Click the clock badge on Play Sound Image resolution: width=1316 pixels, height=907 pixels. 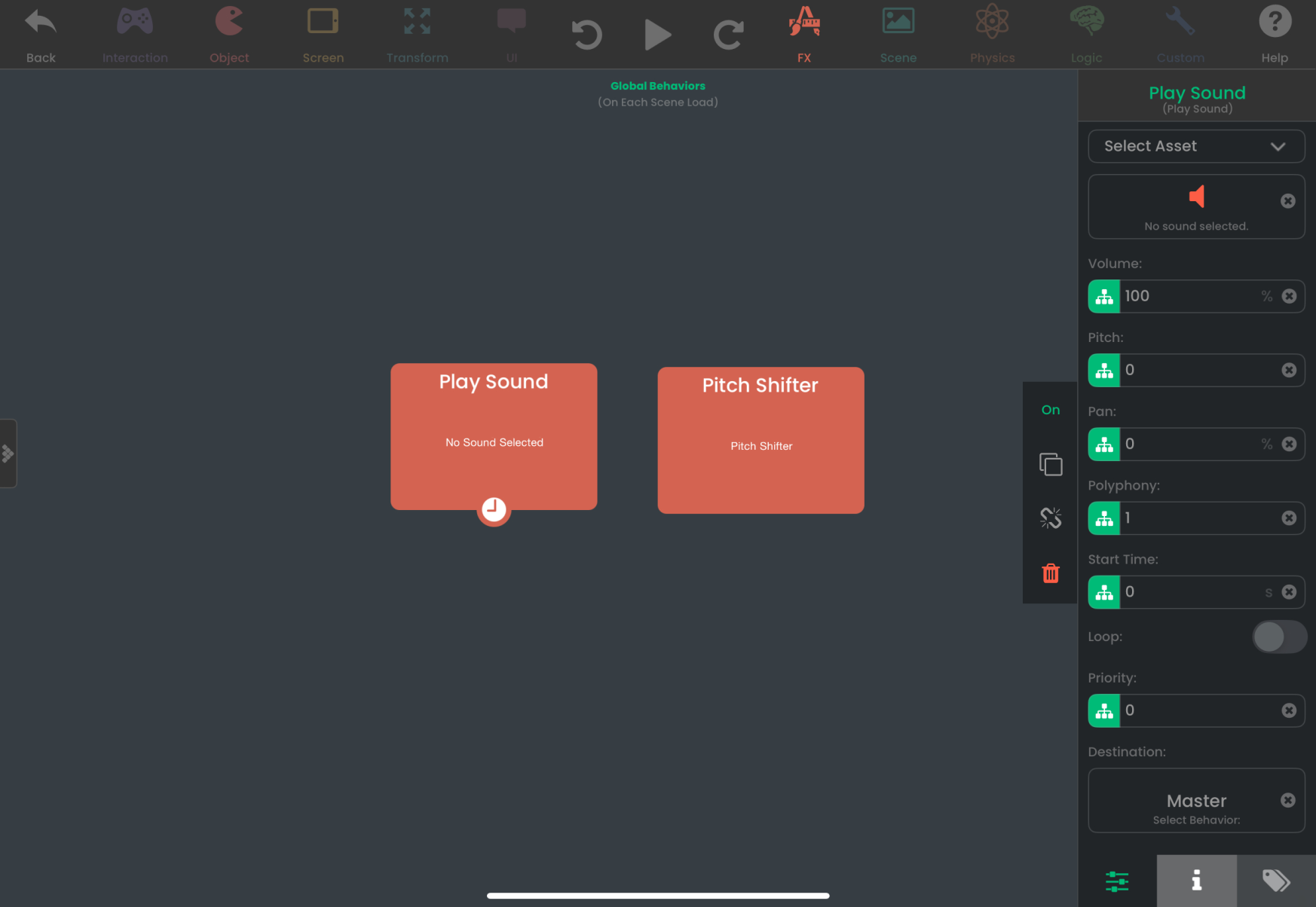point(494,510)
